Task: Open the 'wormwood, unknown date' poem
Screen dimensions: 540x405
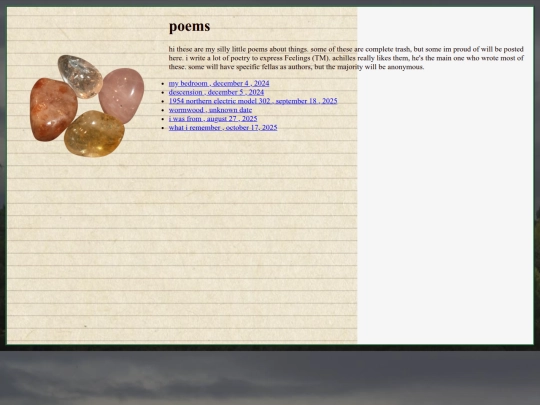Action: click(210, 110)
